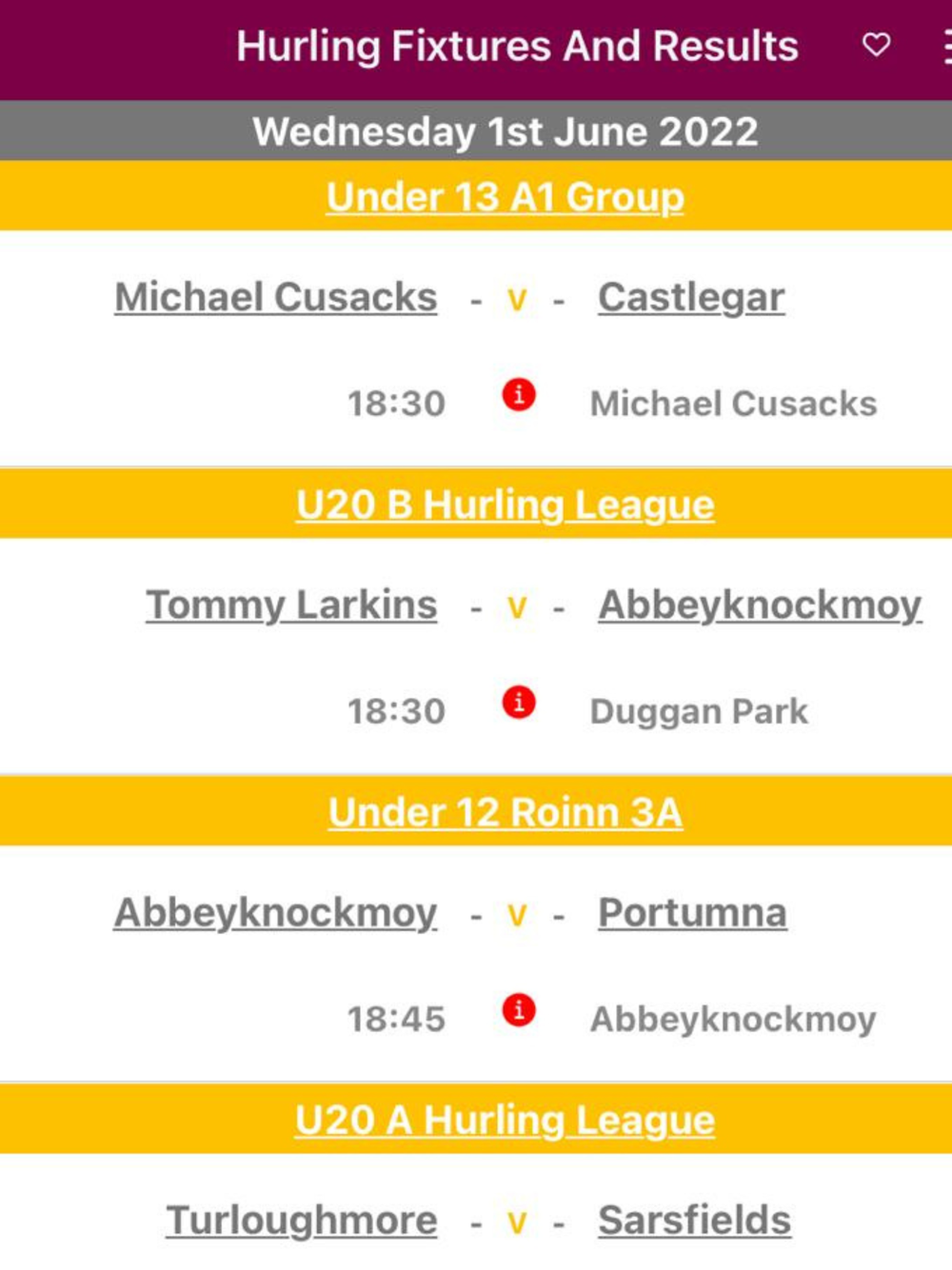Open the Under 13 A1 Group link
Image resolution: width=952 pixels, height=1270 pixels.
506,197
